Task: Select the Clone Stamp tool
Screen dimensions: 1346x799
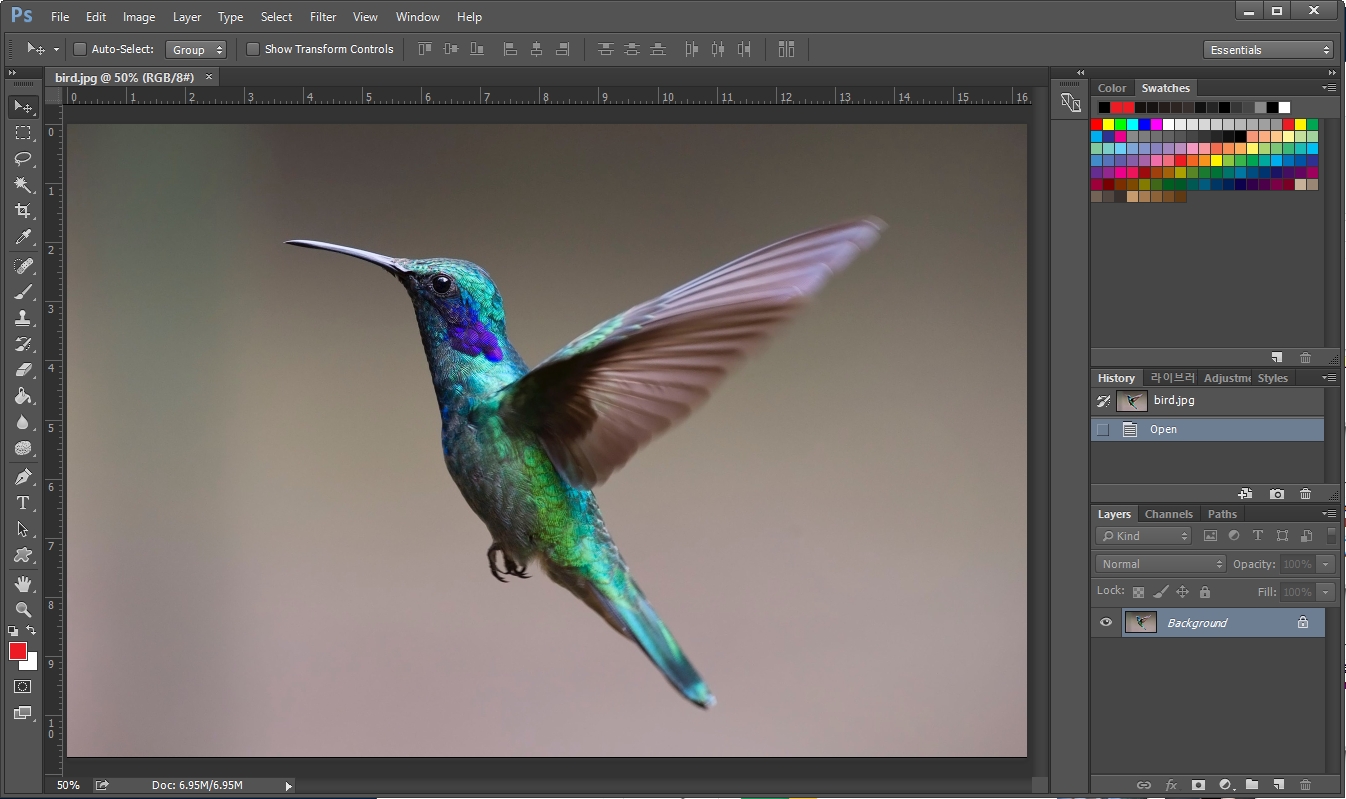Action: click(23, 317)
